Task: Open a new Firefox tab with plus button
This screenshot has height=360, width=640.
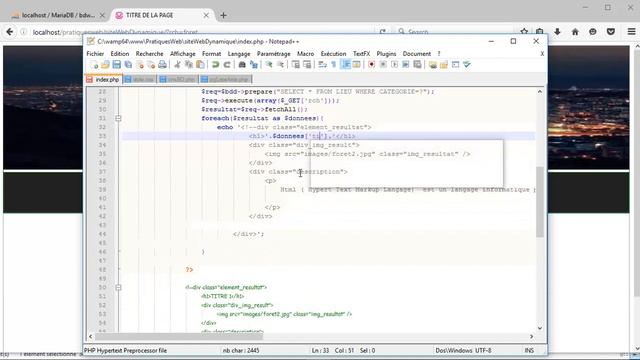Action: (x=223, y=15)
